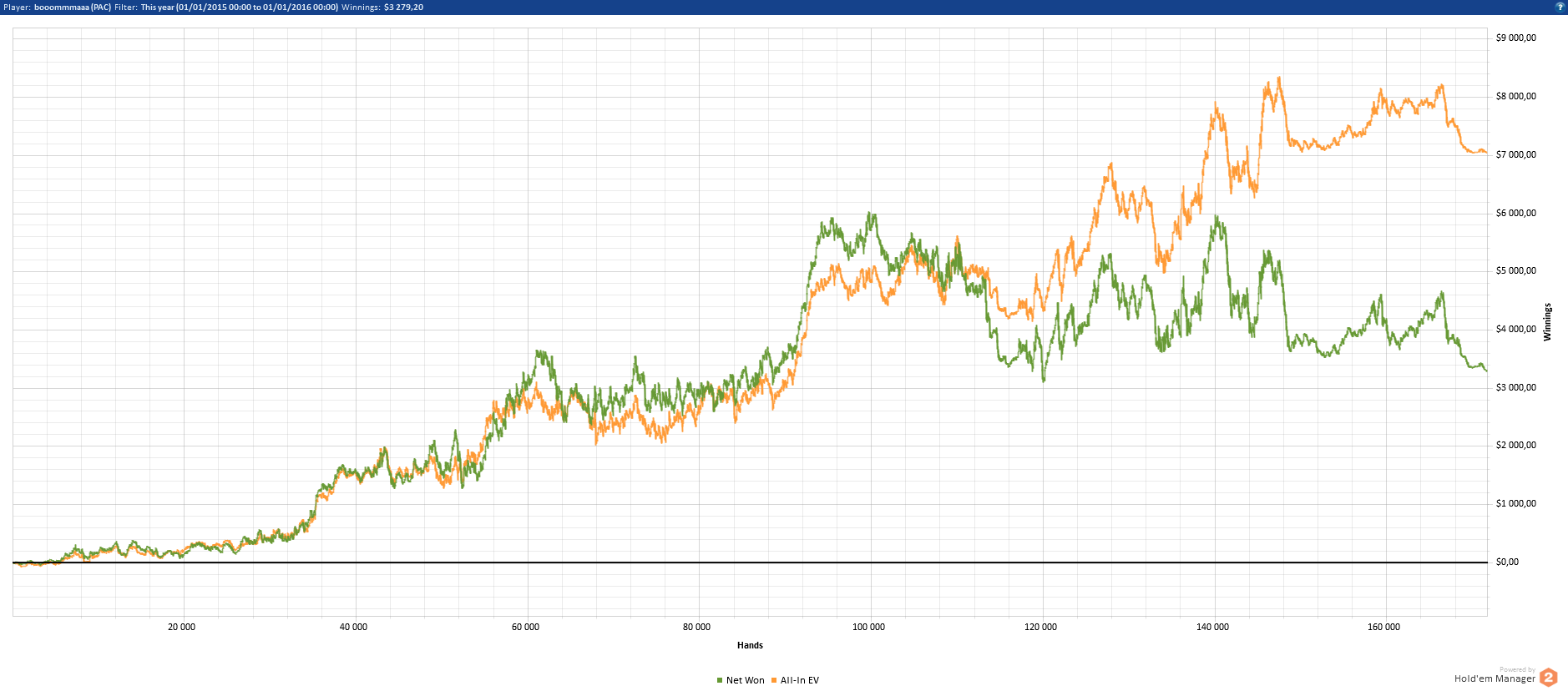Click the orange All-In EV legend swatch
Image resolution: width=1568 pixels, height=691 pixels.
click(x=774, y=680)
